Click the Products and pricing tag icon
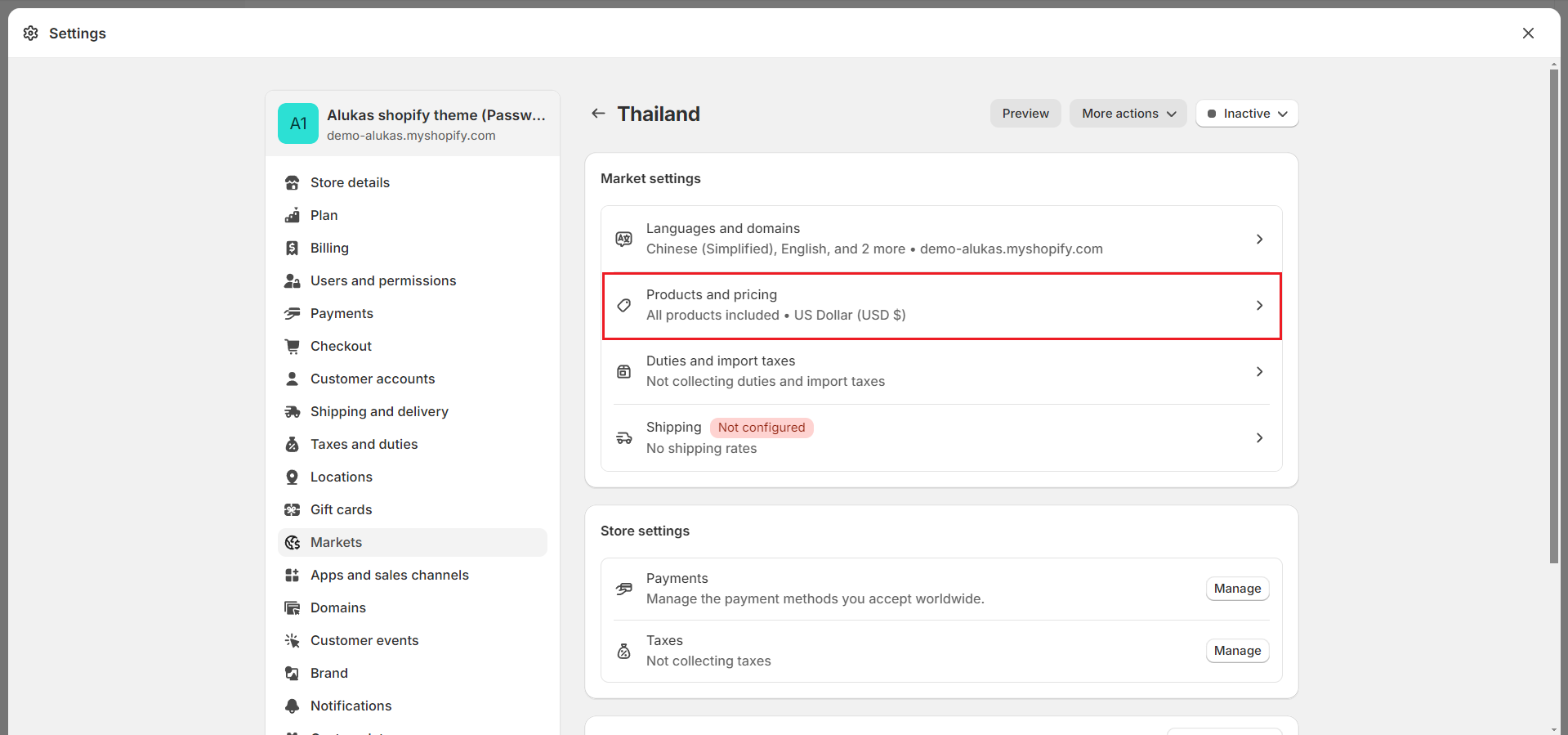The height and width of the screenshot is (735, 1568). 623,305
